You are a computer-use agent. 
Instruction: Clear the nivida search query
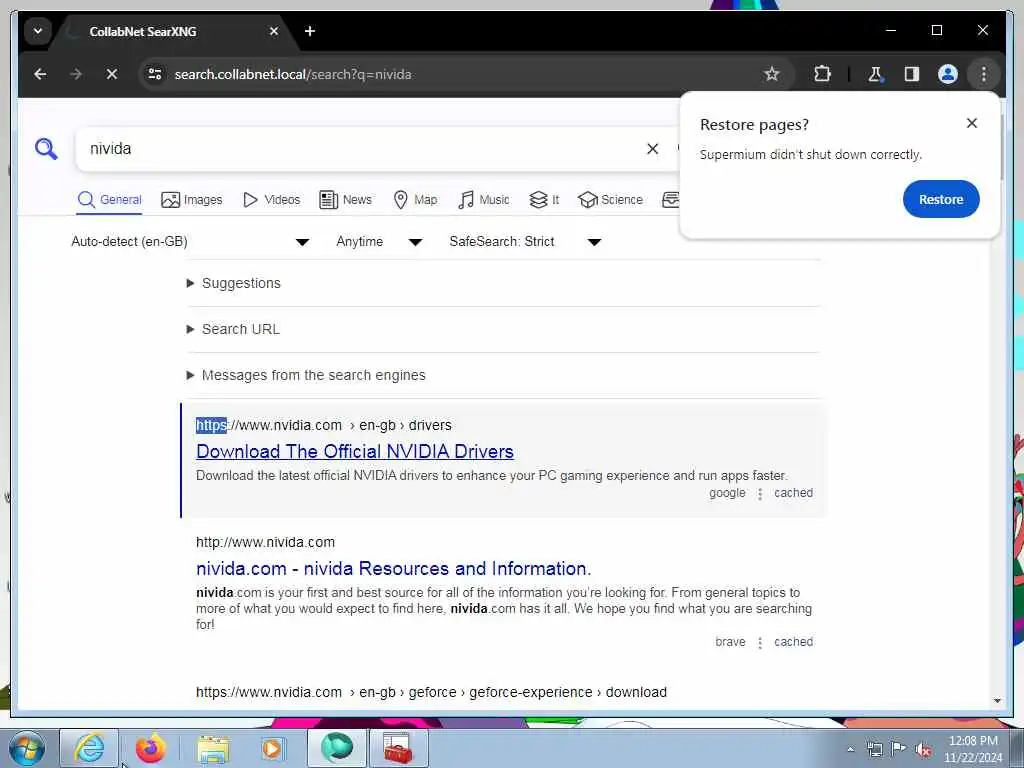[x=652, y=149]
